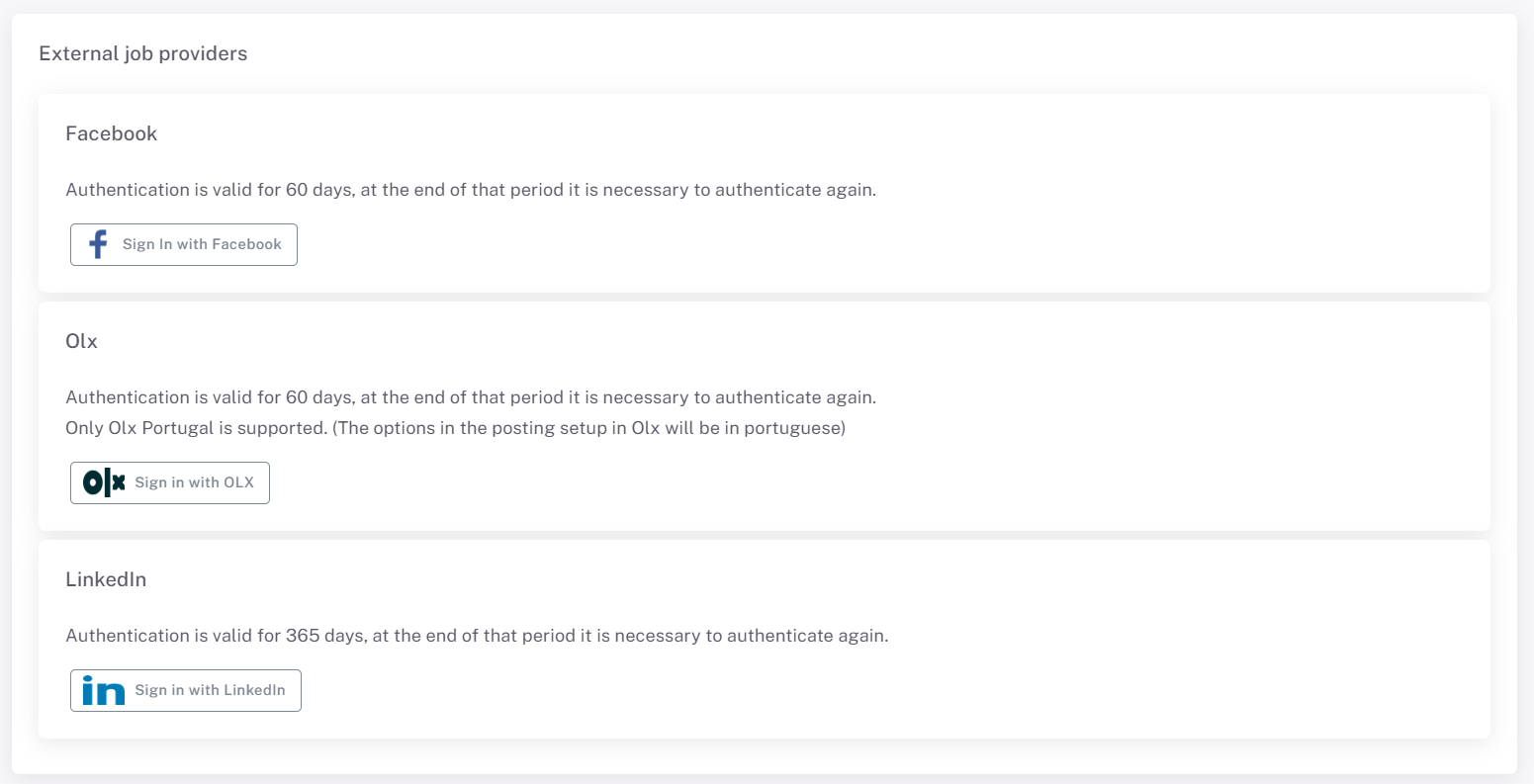Click the Only Olx Portugal is supported note
This screenshot has width=1534, height=784.
(455, 429)
